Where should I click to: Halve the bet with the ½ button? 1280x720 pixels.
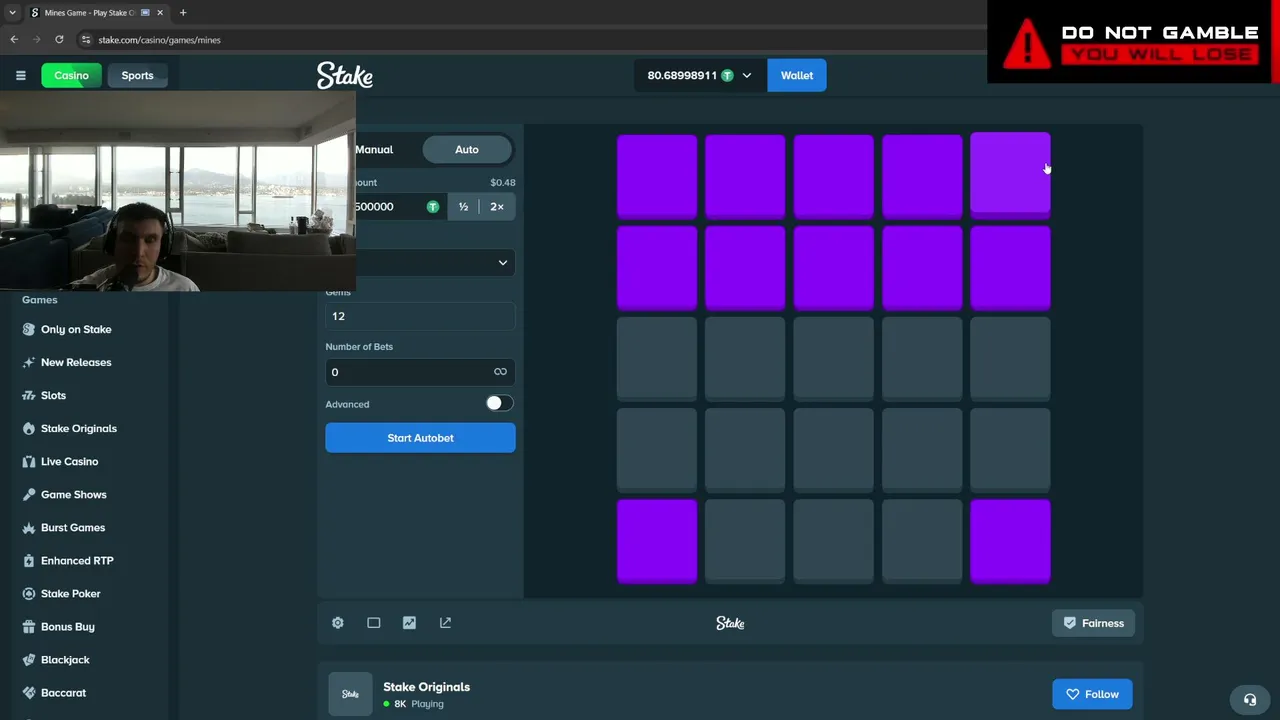tap(463, 207)
